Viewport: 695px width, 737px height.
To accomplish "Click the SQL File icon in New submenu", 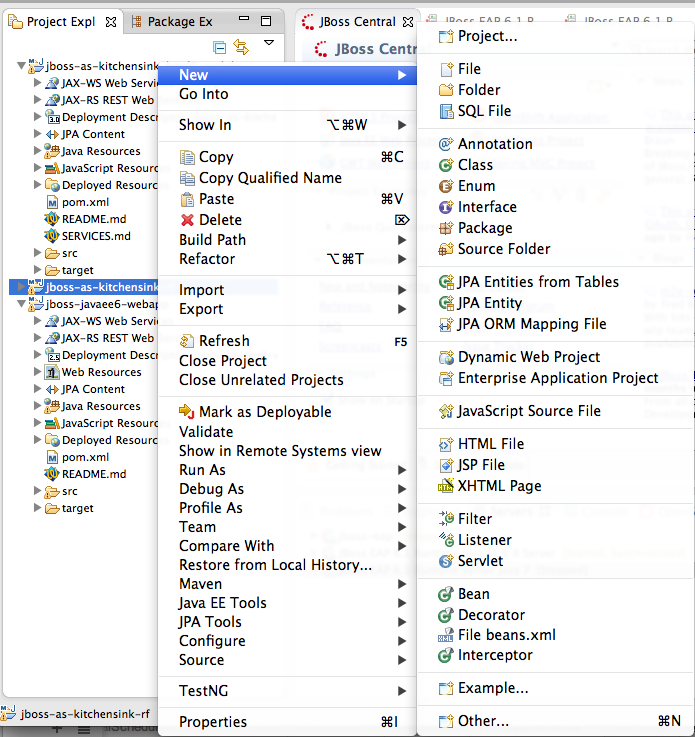I will click(x=446, y=111).
